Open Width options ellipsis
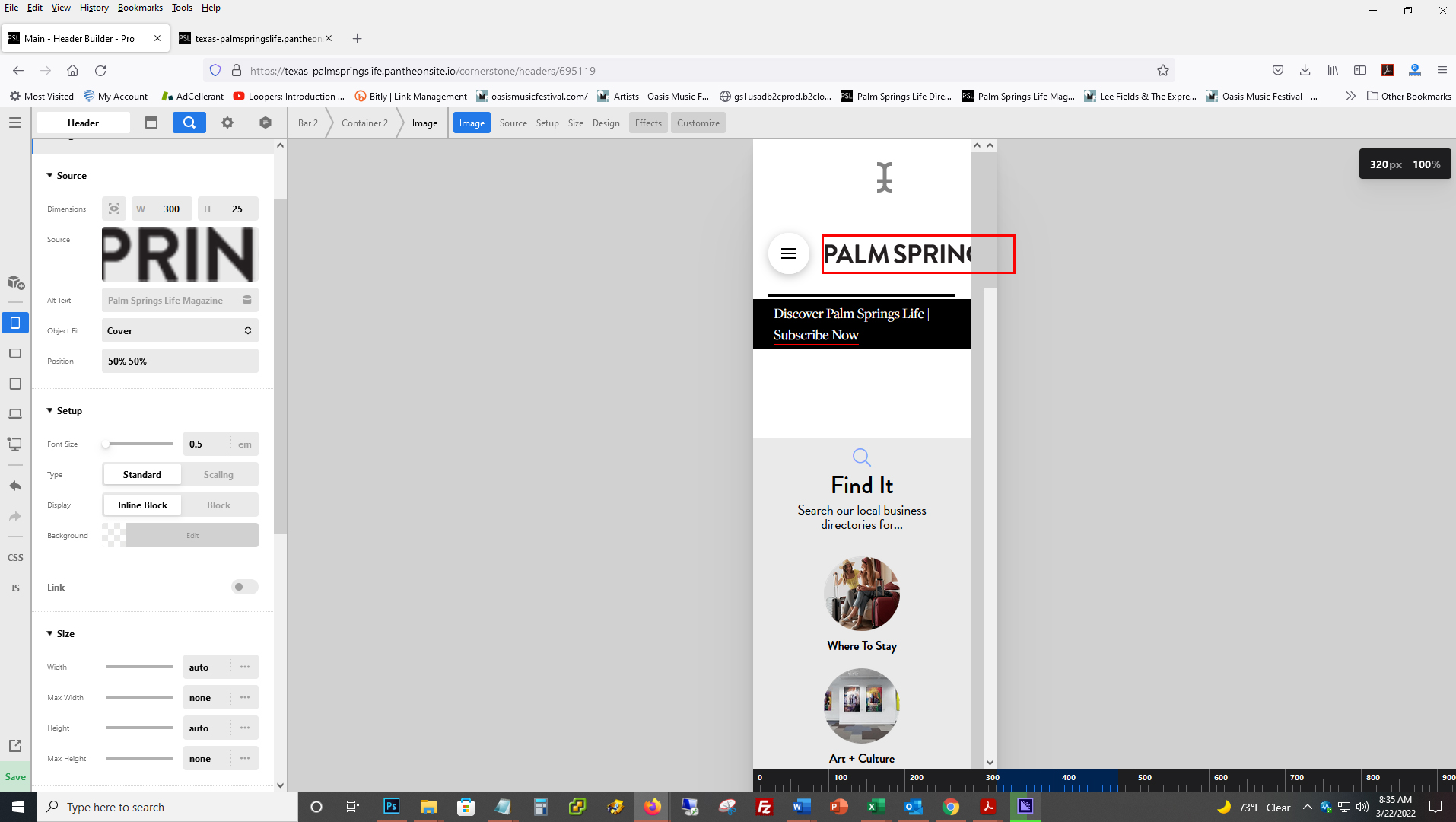The height and width of the screenshot is (822, 1456). click(x=245, y=667)
